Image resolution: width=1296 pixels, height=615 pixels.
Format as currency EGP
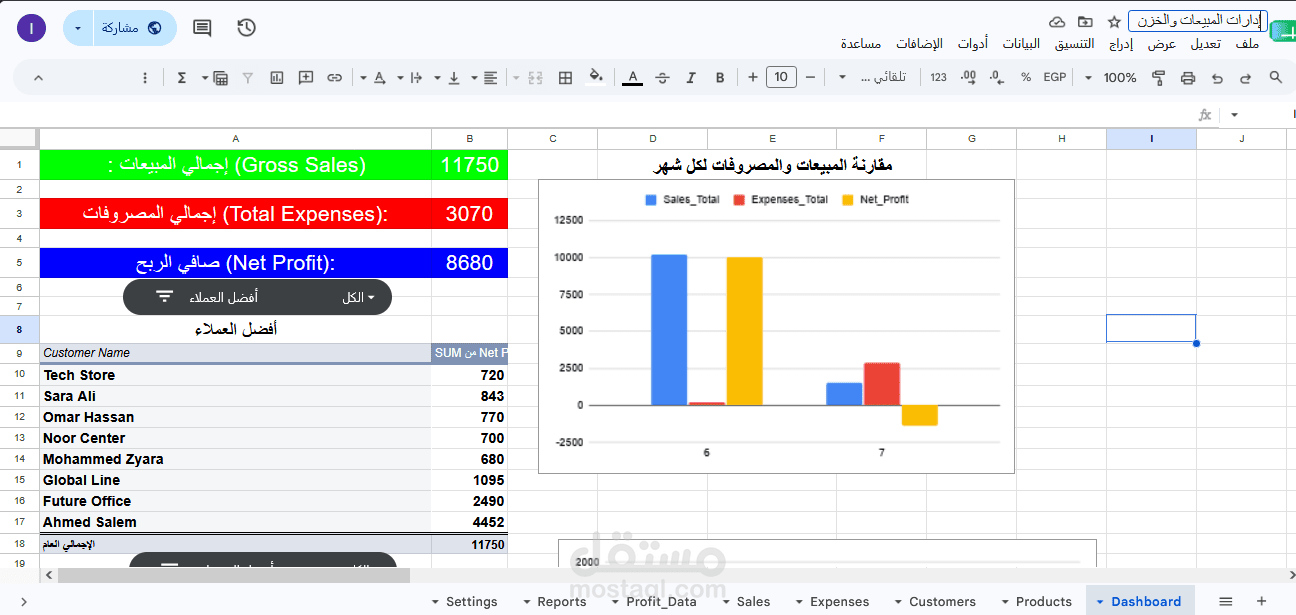1055,77
